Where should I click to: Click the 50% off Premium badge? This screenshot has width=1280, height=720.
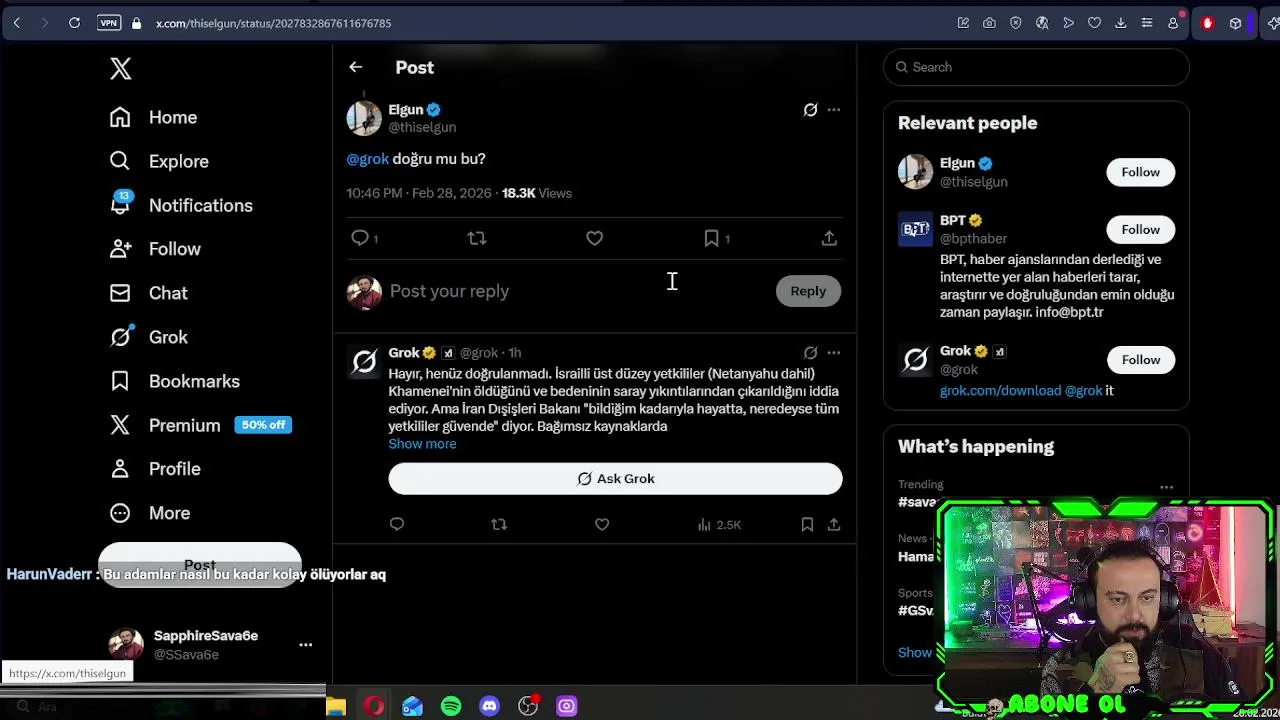click(263, 425)
